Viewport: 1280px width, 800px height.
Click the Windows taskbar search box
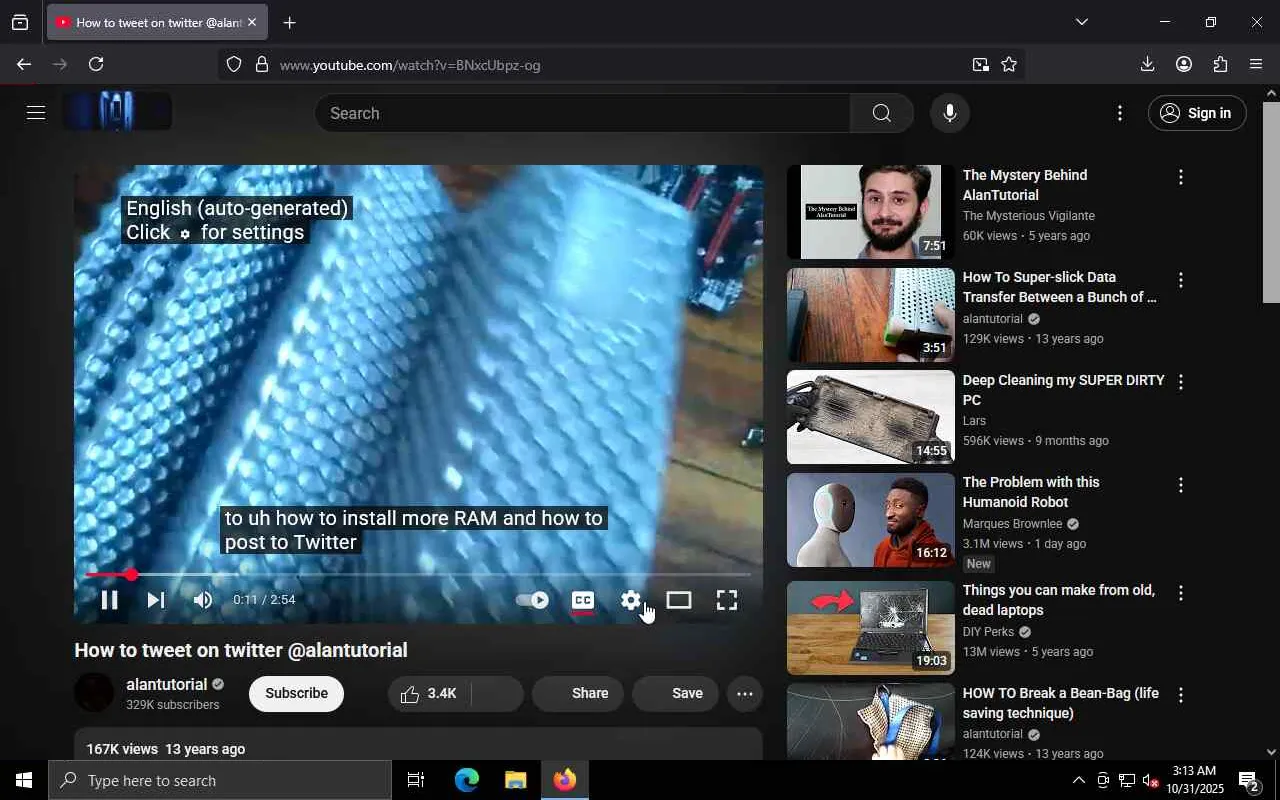pyautogui.click(x=220, y=780)
